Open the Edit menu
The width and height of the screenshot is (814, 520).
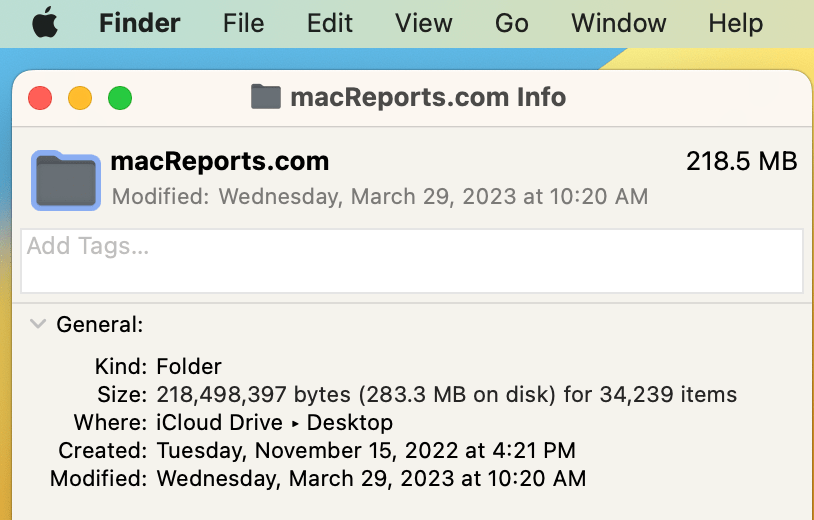pyautogui.click(x=330, y=23)
